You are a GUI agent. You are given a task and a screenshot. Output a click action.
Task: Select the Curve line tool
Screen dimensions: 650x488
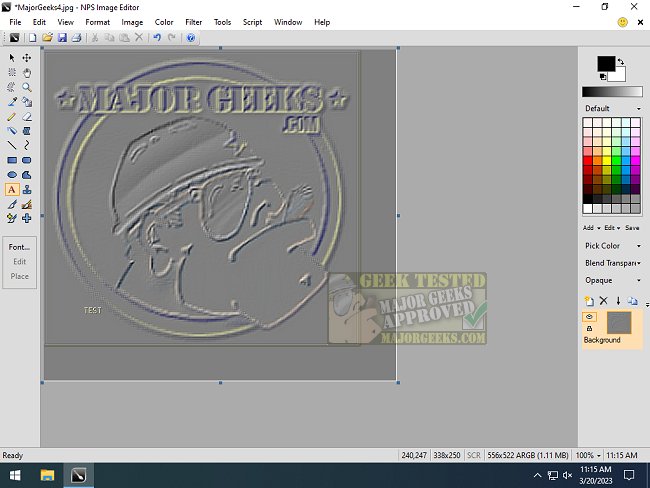(x=27, y=146)
